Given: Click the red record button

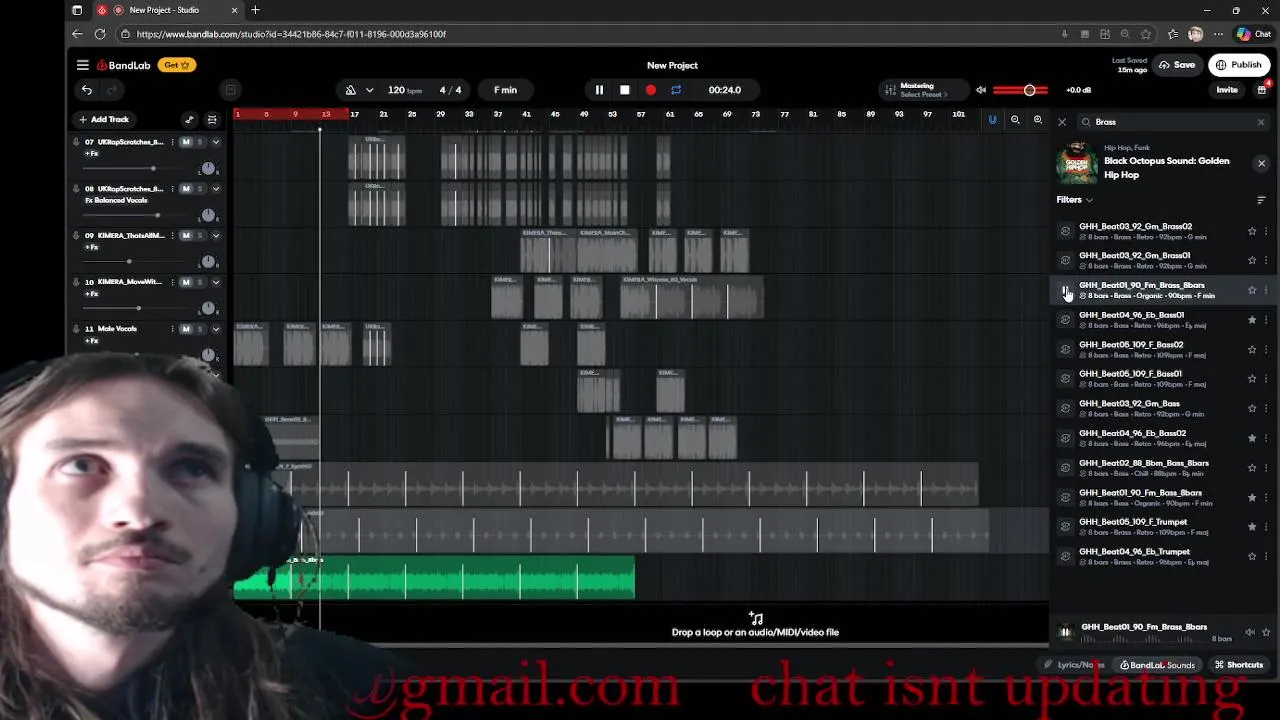Looking at the screenshot, I should pos(651,90).
